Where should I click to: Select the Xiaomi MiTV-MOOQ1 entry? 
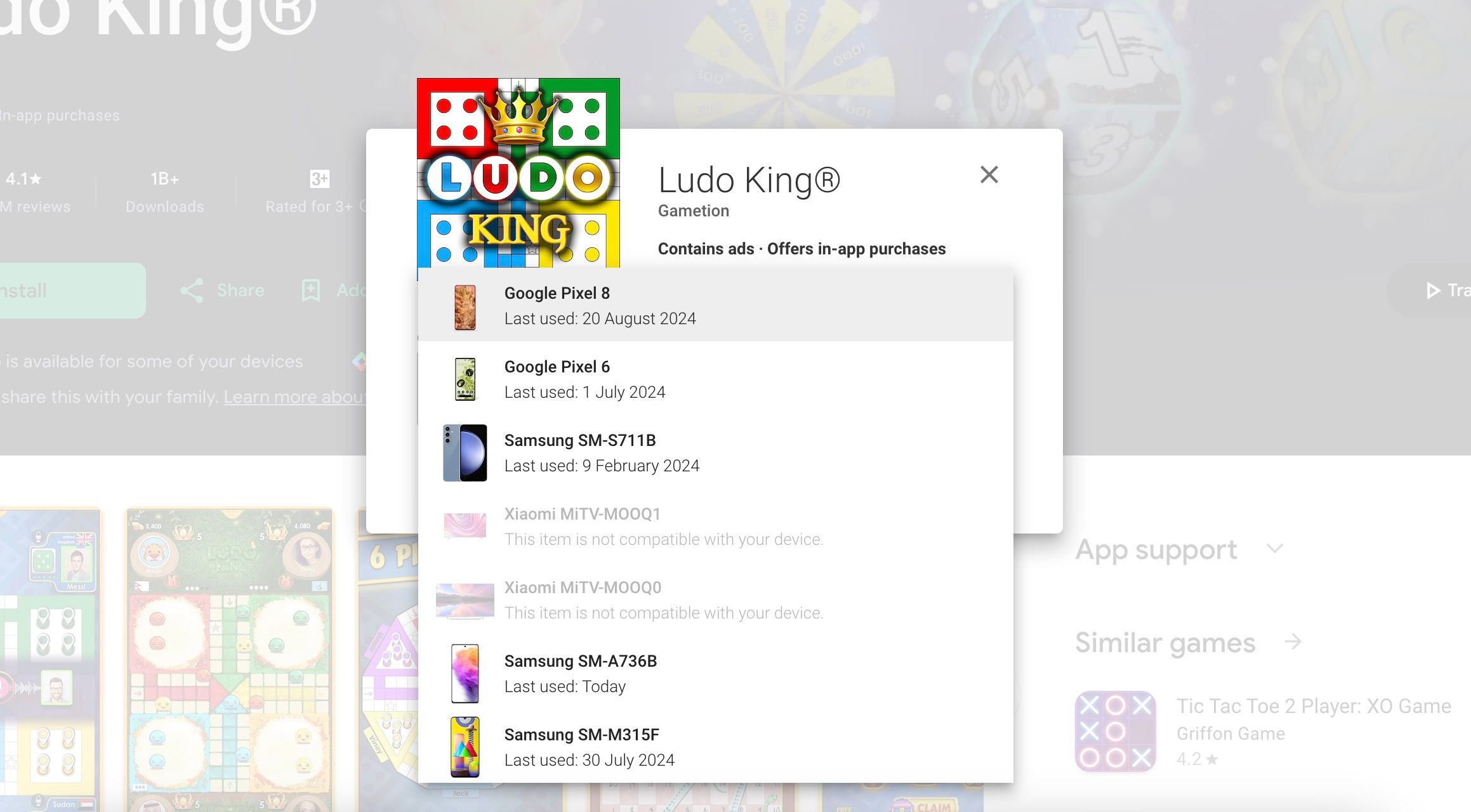tap(715, 526)
